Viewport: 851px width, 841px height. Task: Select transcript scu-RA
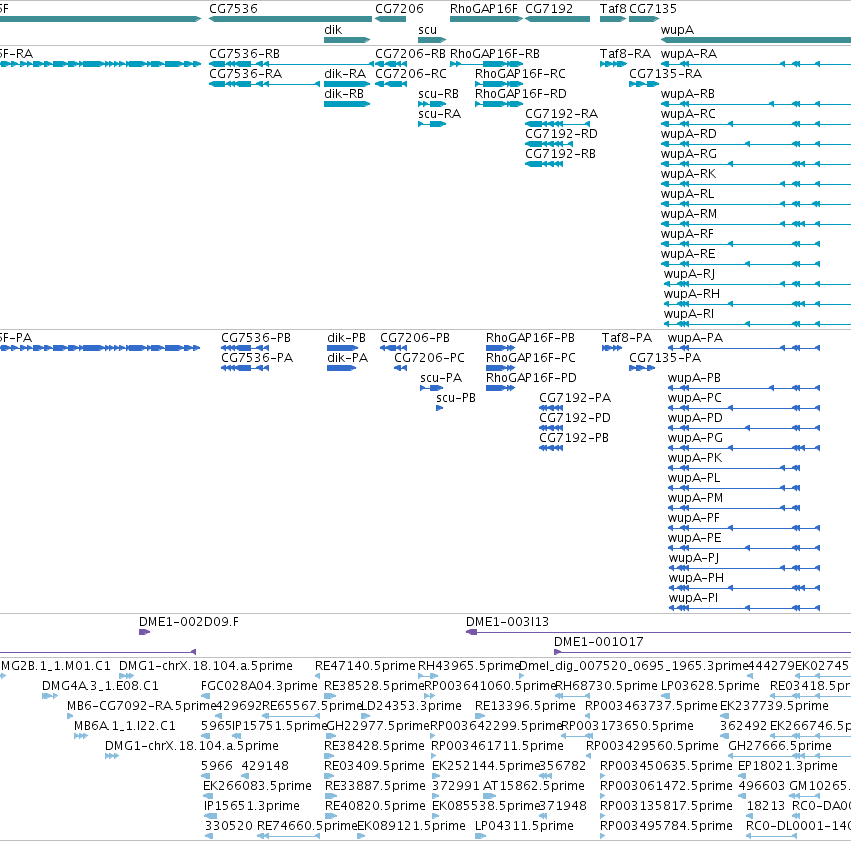(x=431, y=124)
